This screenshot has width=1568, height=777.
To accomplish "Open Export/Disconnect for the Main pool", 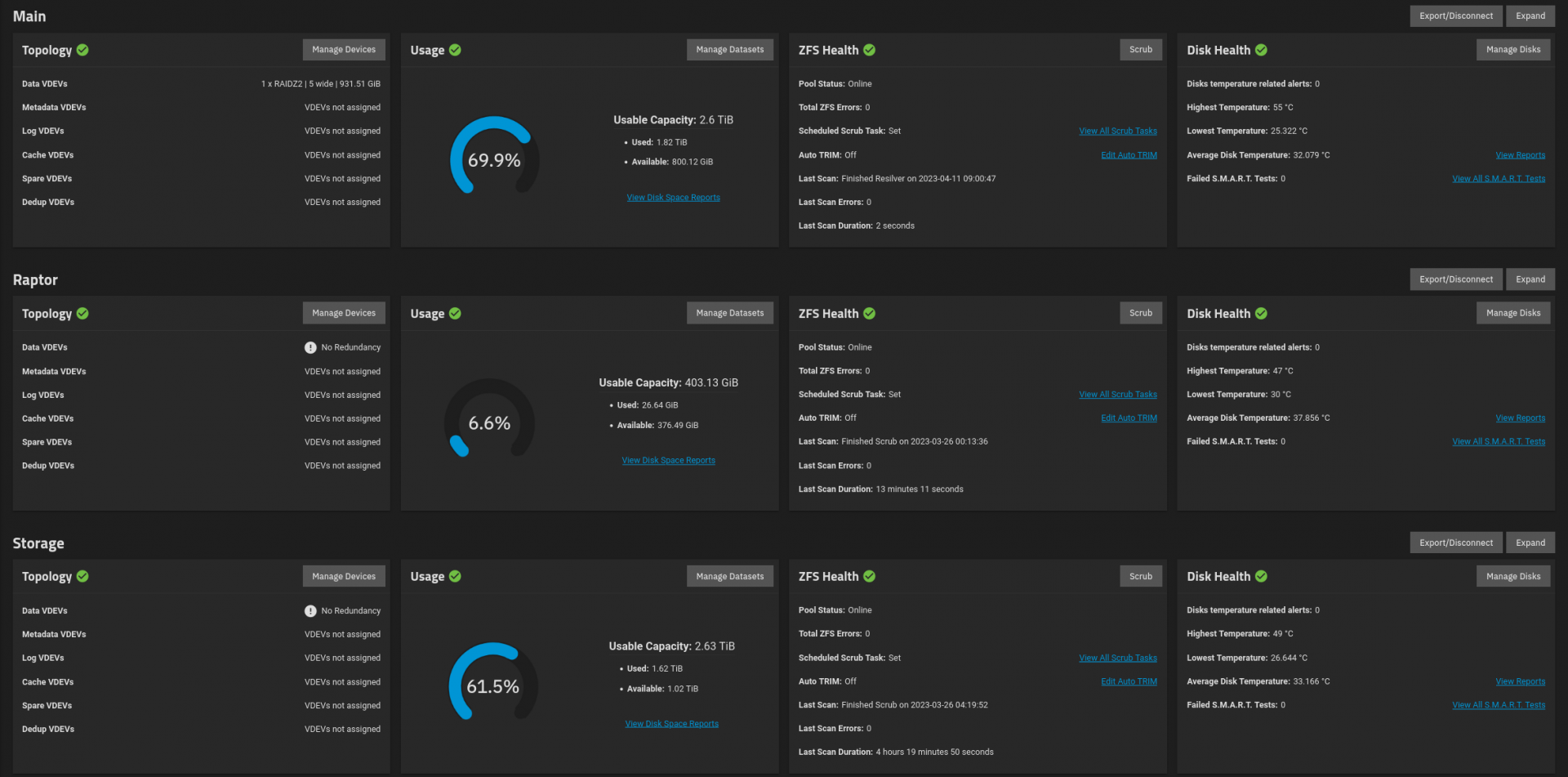I will (1455, 16).
